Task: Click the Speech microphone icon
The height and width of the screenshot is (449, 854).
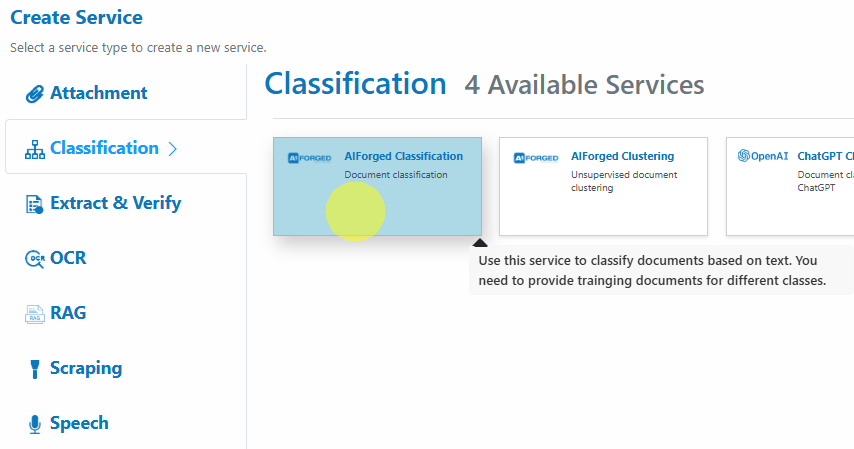Action: (x=34, y=424)
